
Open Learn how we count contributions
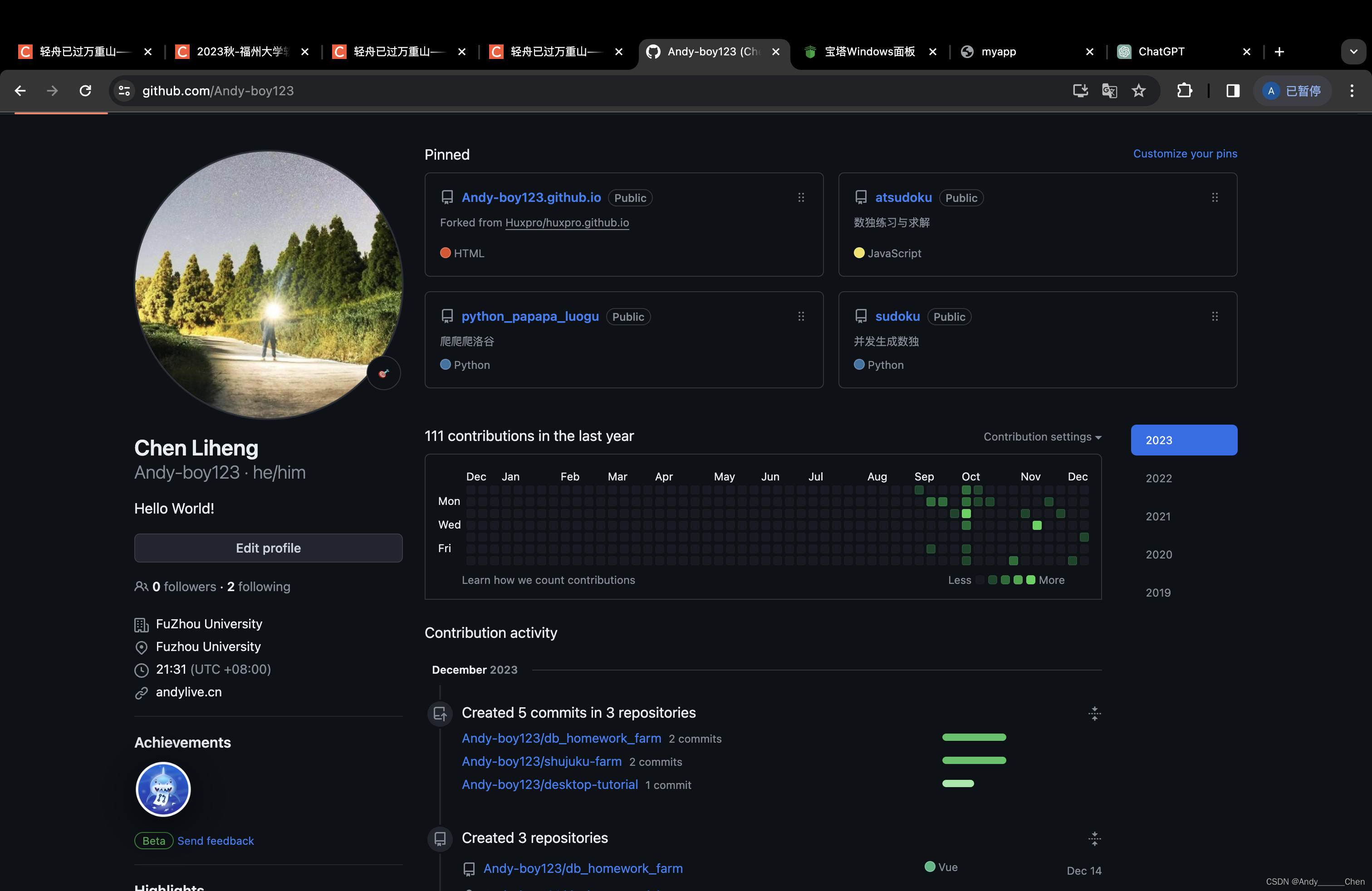coord(548,580)
